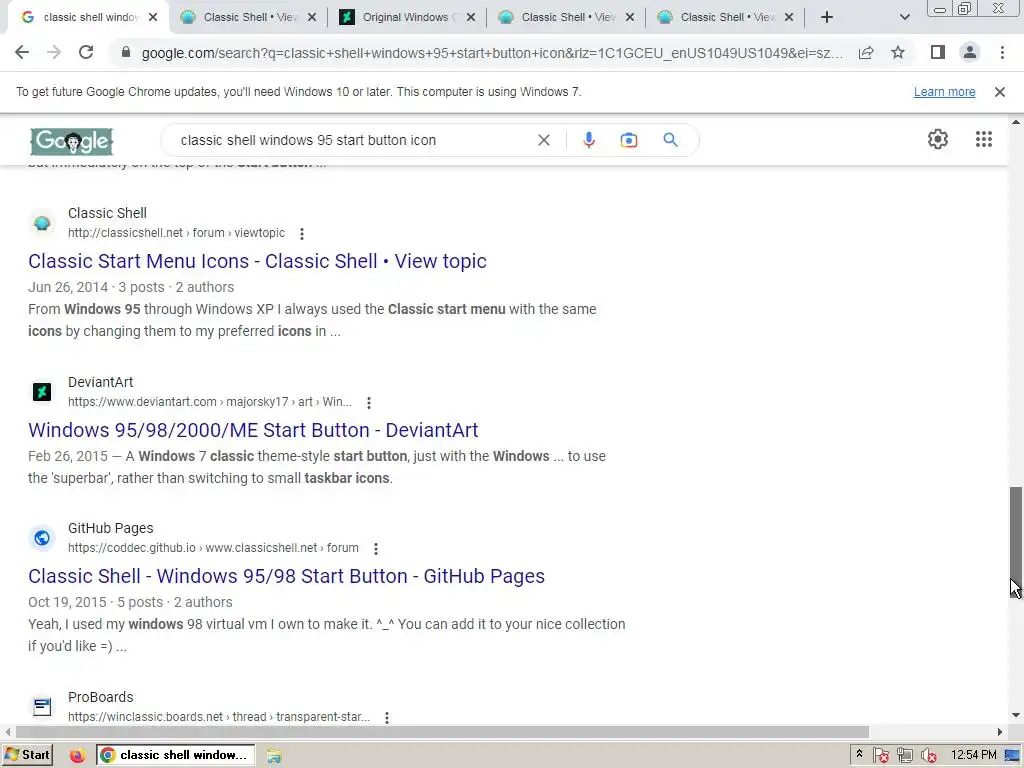This screenshot has width=1024, height=768.
Task: Bookmark this page with star icon
Action: (898, 52)
